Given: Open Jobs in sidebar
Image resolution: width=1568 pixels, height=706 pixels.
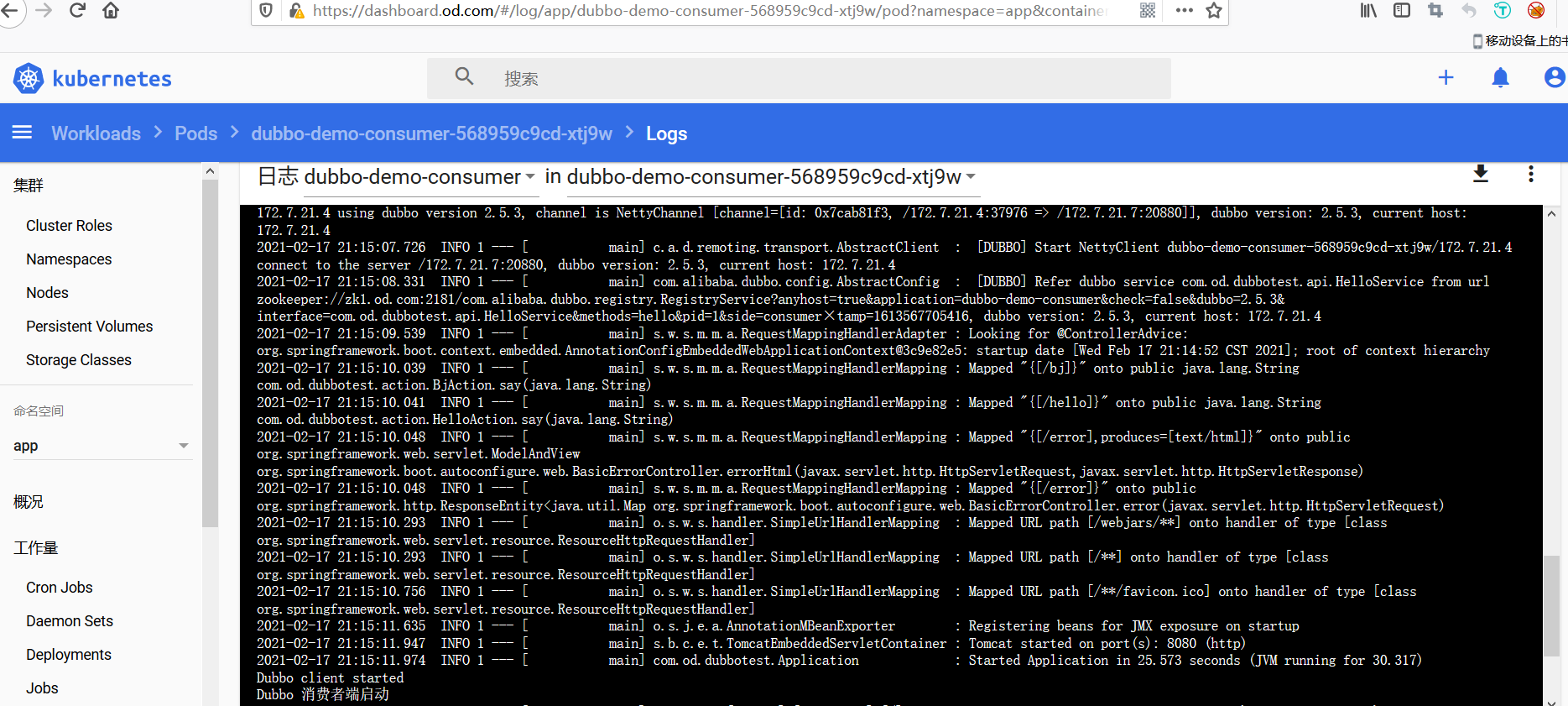Looking at the screenshot, I should [x=42, y=688].
